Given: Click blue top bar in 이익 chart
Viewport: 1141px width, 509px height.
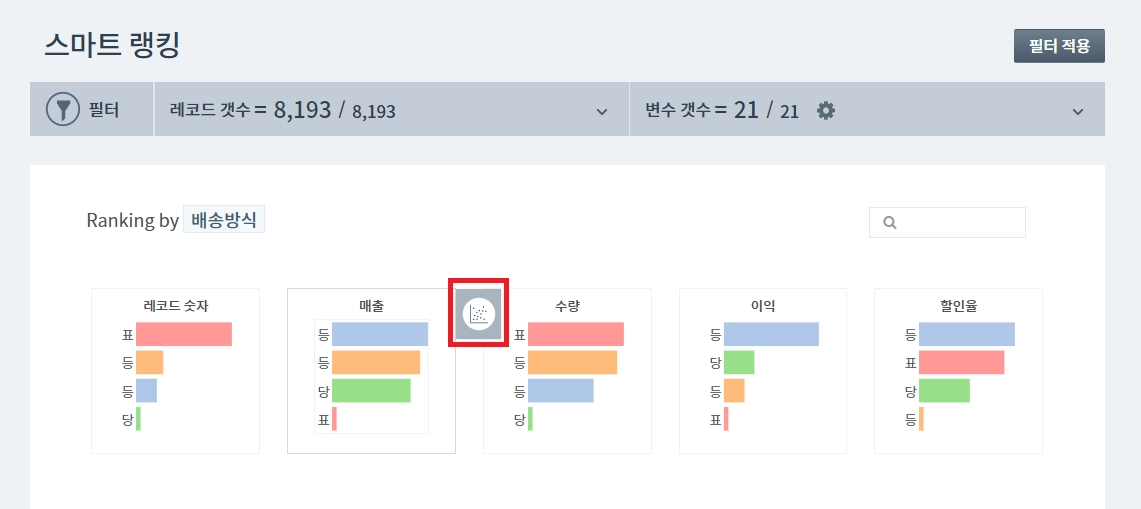Looking at the screenshot, I should click(771, 334).
